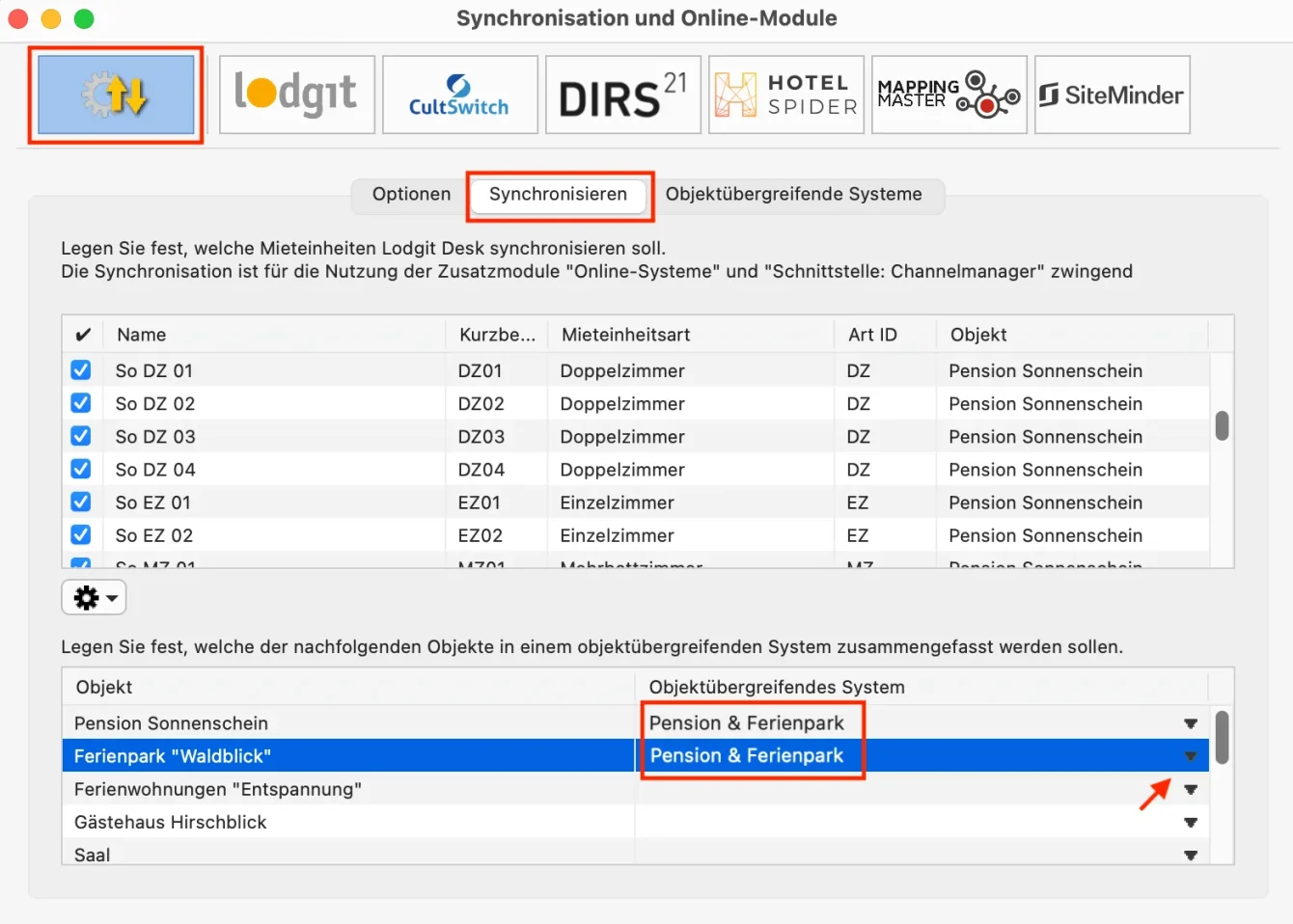The image size is (1293, 924).
Task: Open the DIRS21 module
Action: (623, 95)
